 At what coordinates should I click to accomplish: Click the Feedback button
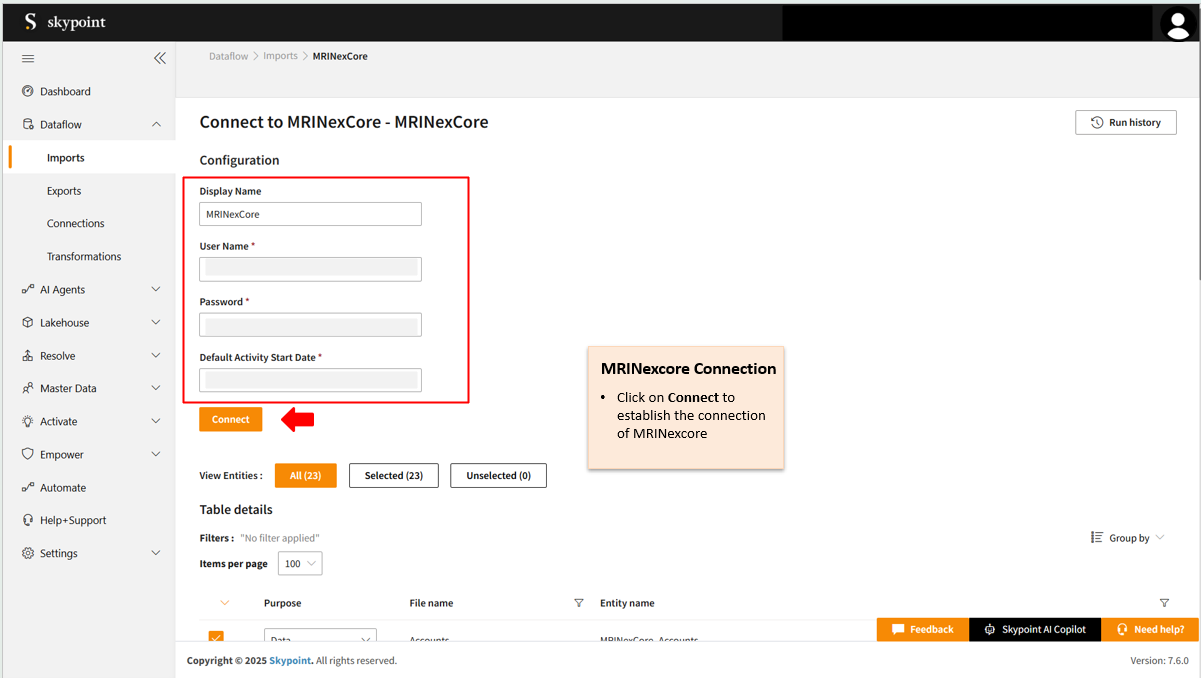pyautogui.click(x=923, y=629)
